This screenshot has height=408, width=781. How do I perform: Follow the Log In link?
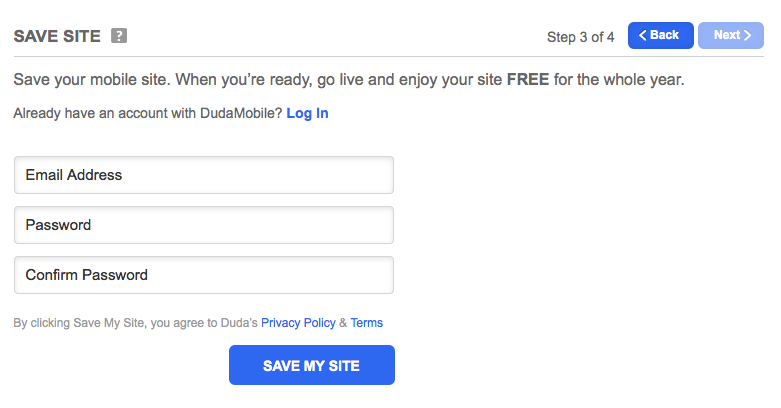[x=307, y=113]
